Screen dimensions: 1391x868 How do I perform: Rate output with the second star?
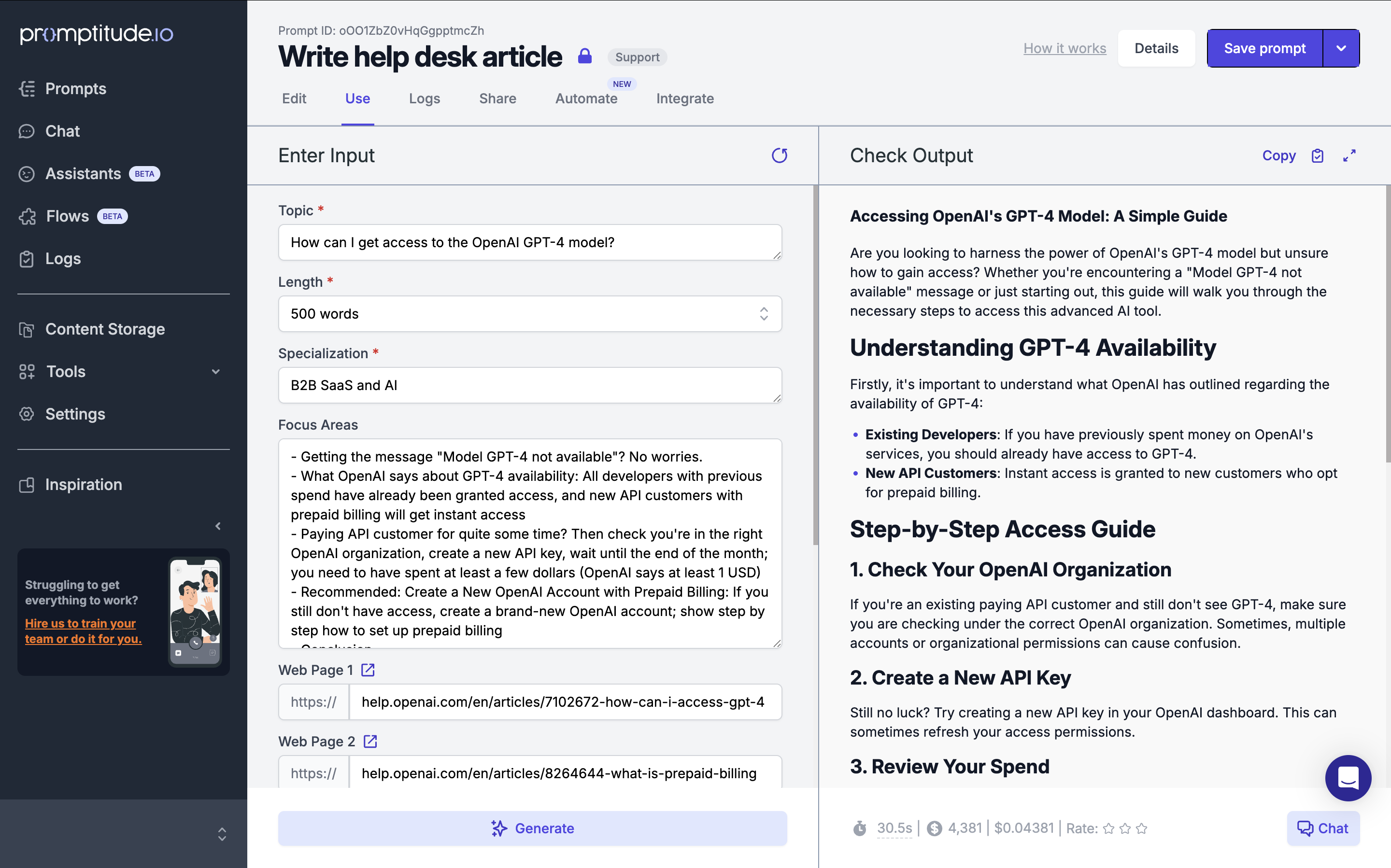[1125, 828]
